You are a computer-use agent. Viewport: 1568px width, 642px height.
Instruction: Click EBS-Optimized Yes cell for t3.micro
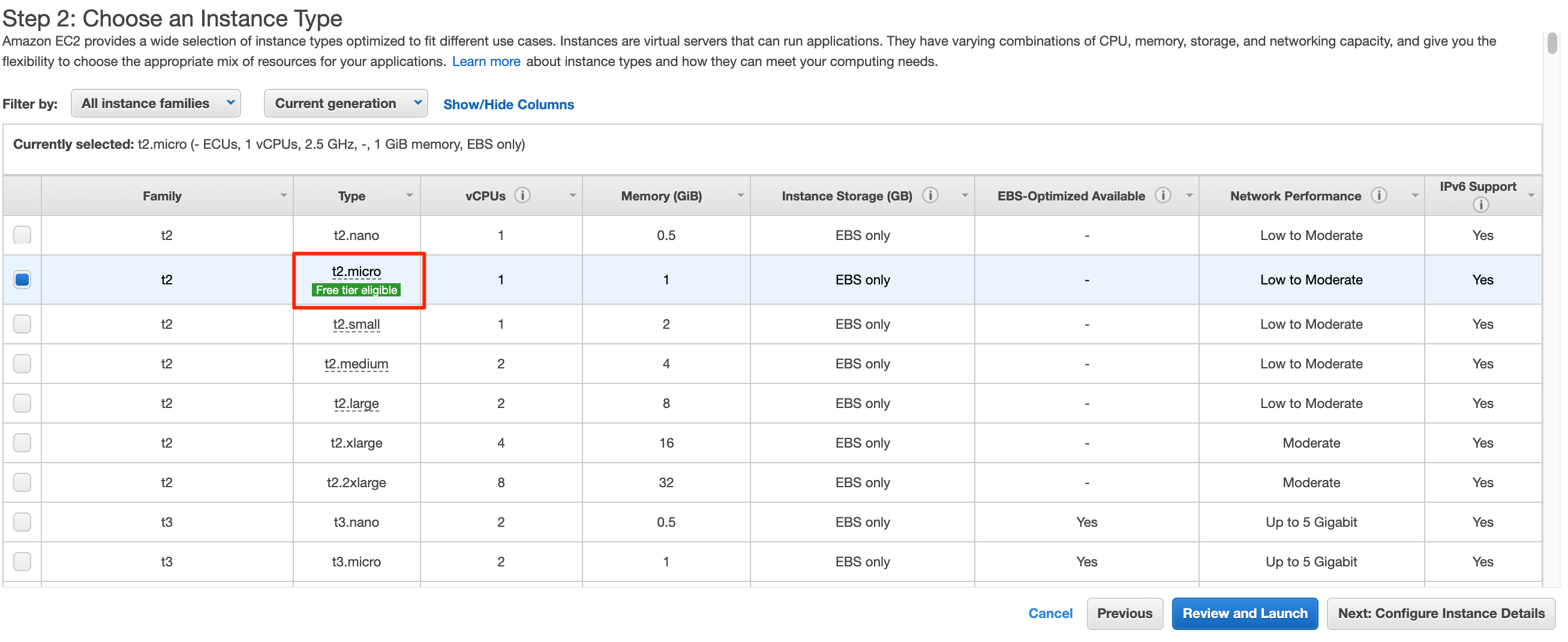pyautogui.click(x=1086, y=562)
